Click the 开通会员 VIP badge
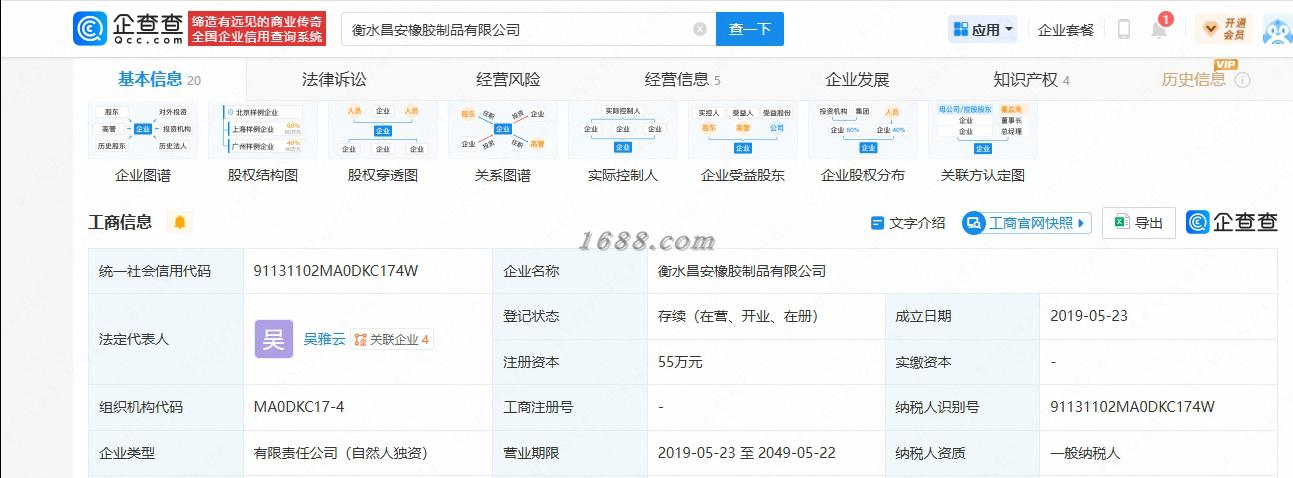Viewport: 1293px width, 478px height. pyautogui.click(x=1224, y=29)
